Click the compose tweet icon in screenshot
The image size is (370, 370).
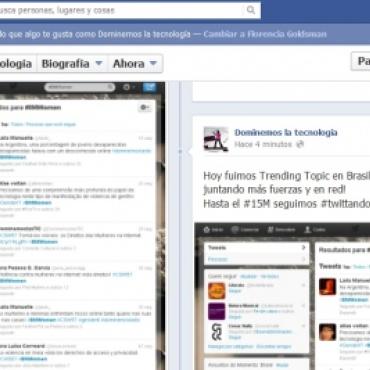[149, 87]
